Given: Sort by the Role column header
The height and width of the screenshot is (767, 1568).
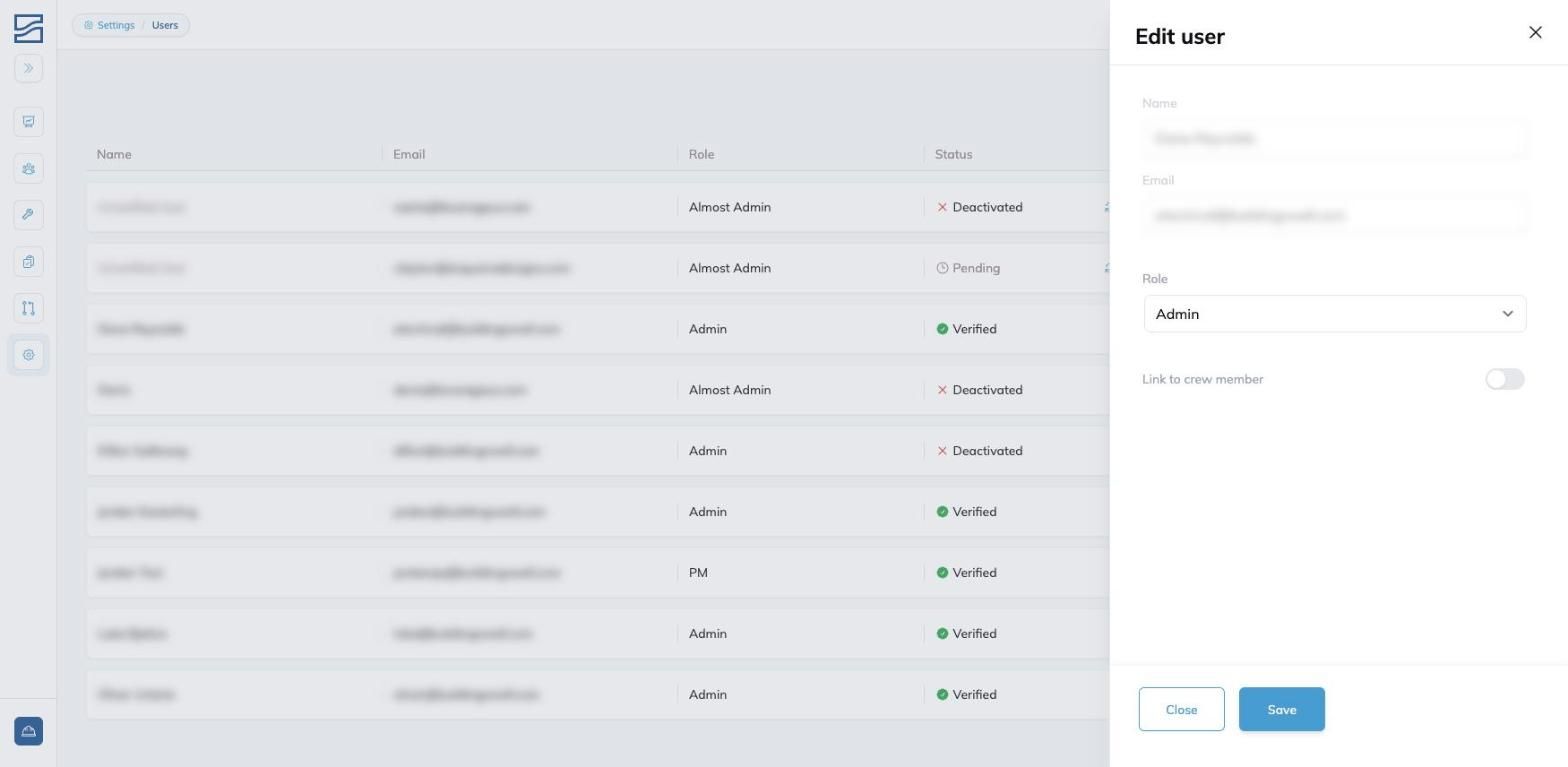Looking at the screenshot, I should click(701, 154).
